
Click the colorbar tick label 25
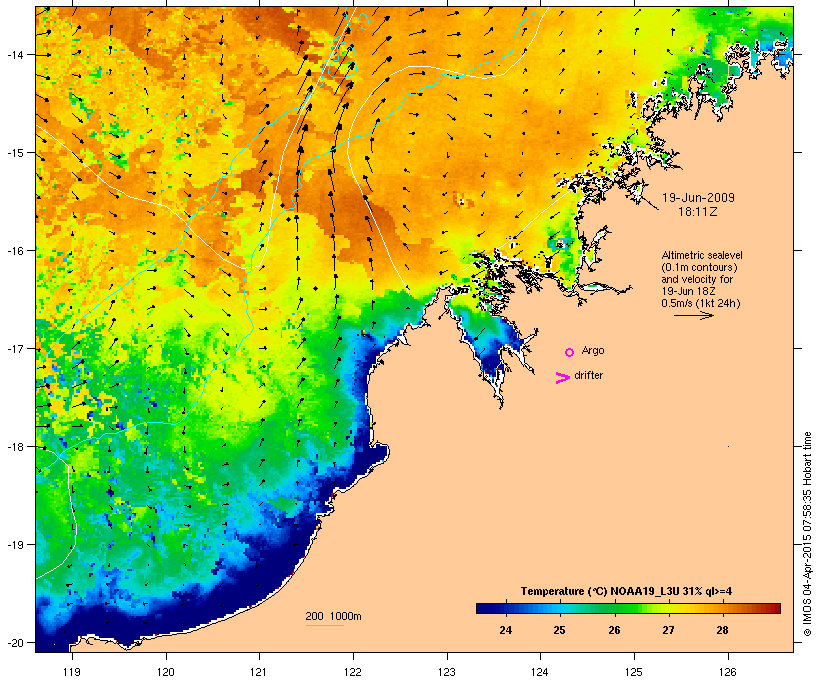pyautogui.click(x=560, y=630)
